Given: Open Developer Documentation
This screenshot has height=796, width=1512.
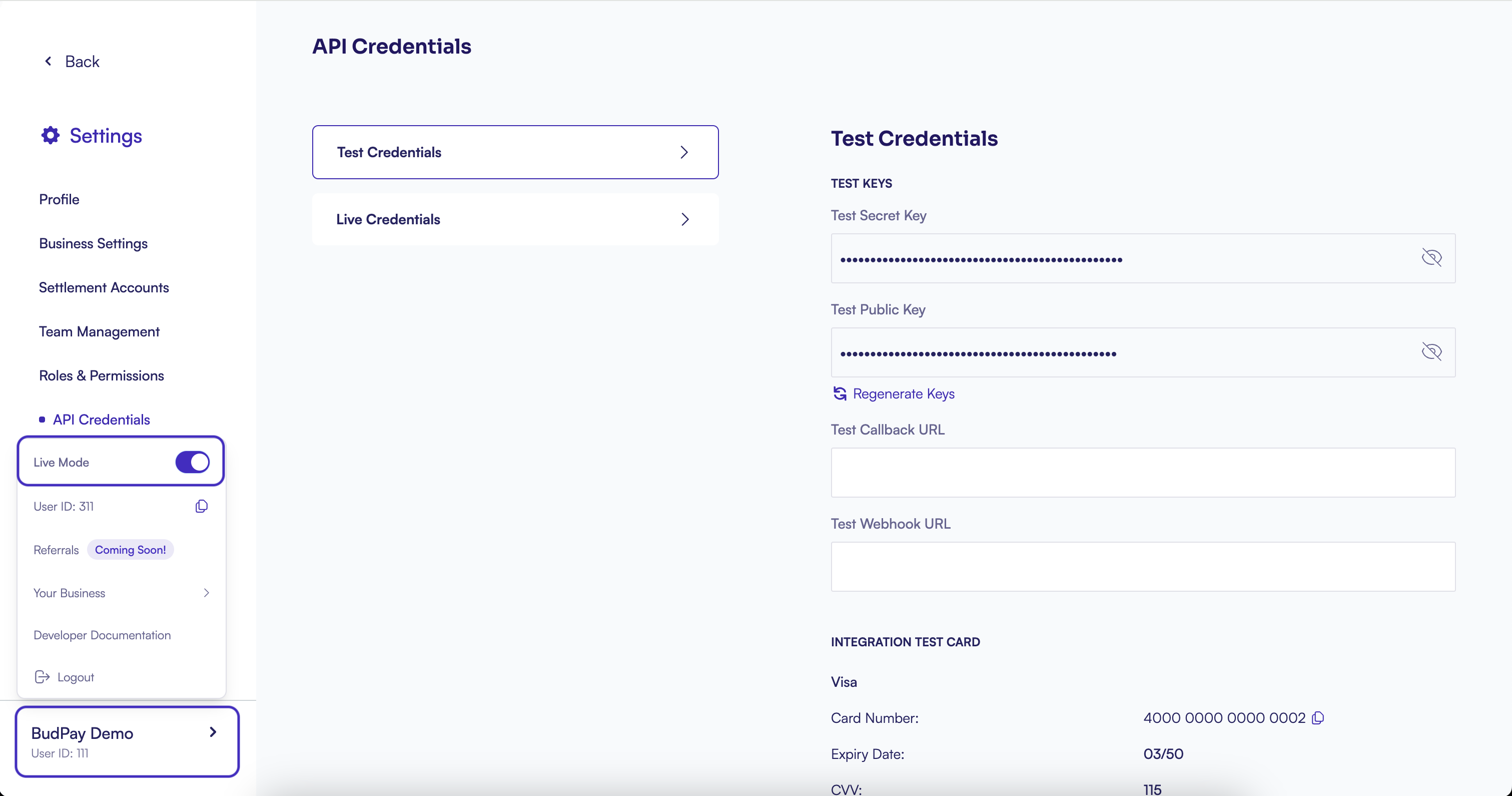Looking at the screenshot, I should pos(102,635).
